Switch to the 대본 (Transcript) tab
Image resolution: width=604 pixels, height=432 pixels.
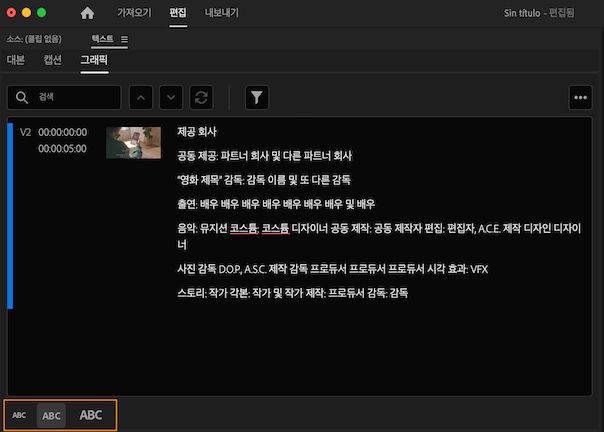16,60
